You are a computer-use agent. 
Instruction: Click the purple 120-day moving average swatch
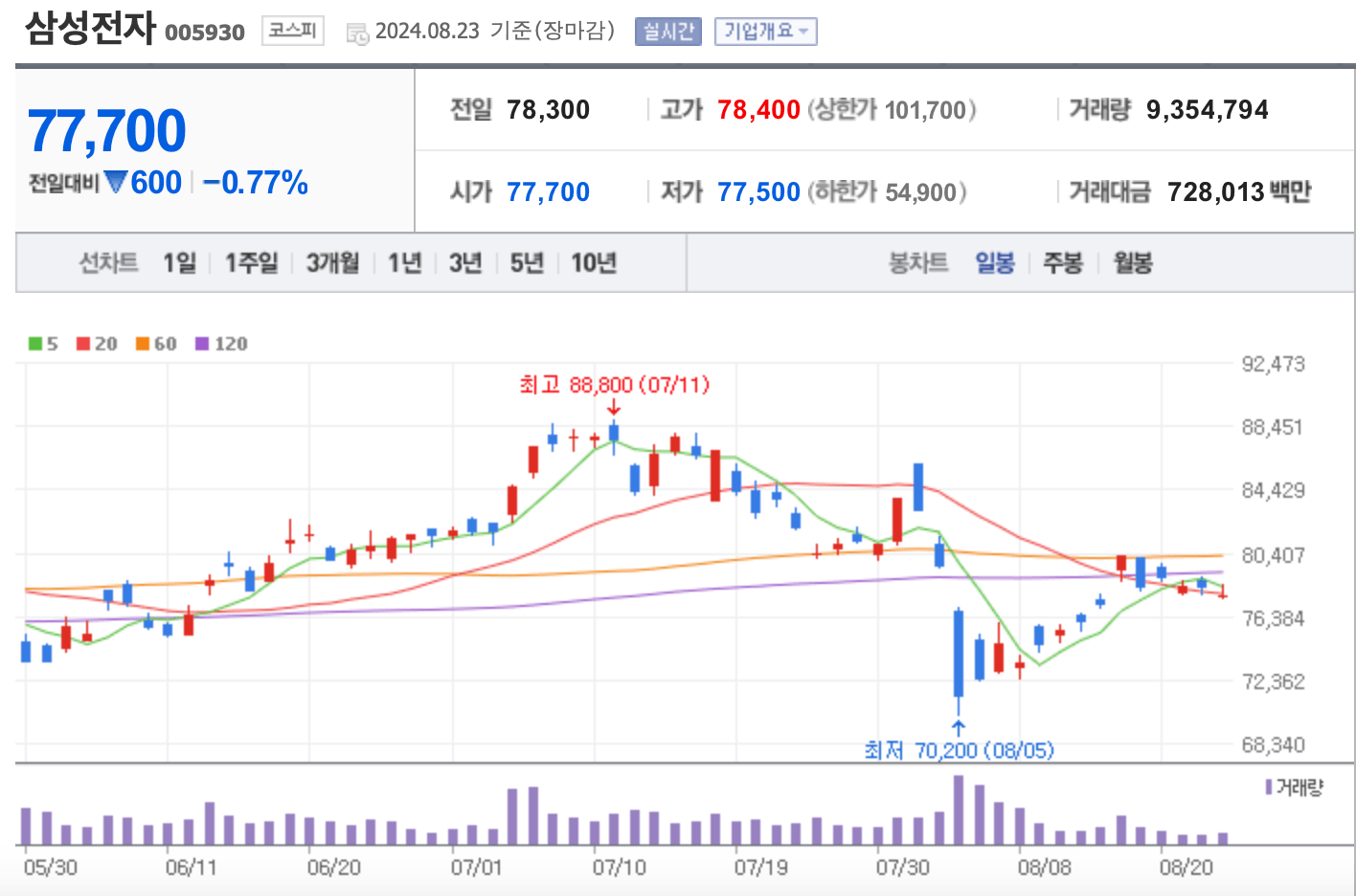coord(202,344)
